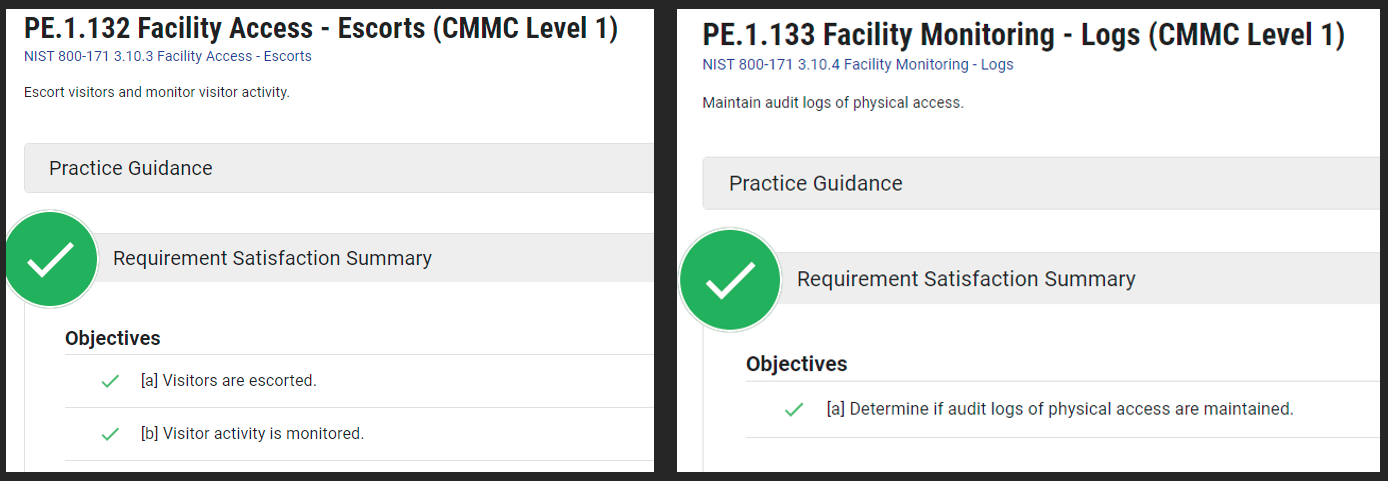Select objective text [b] Visitor activity is monitored
Screen dimensions: 1388x481
252,434
